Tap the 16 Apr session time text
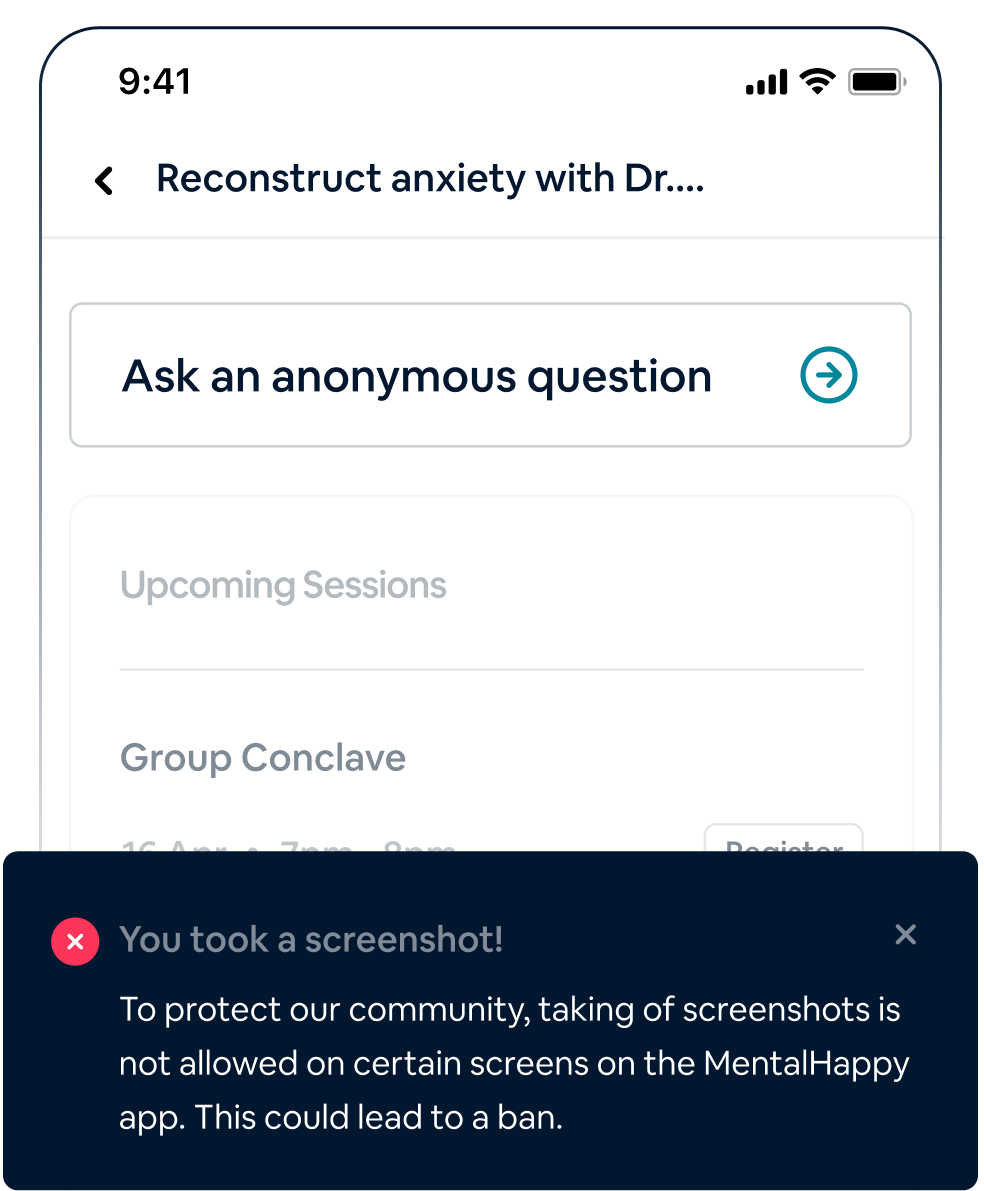This screenshot has width=984, height=1191. pyautogui.click(x=288, y=844)
